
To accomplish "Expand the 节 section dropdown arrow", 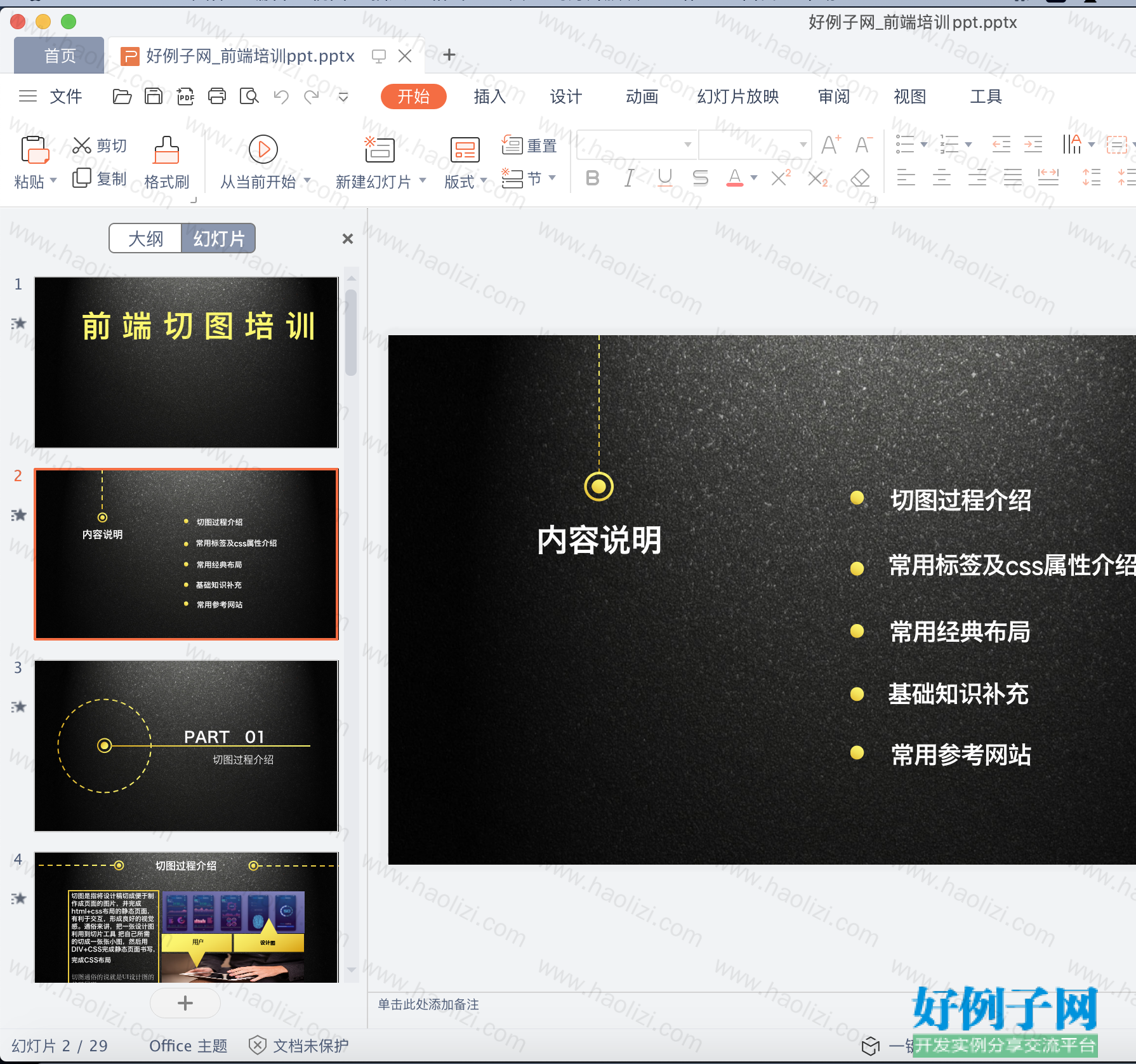I will pos(552,178).
